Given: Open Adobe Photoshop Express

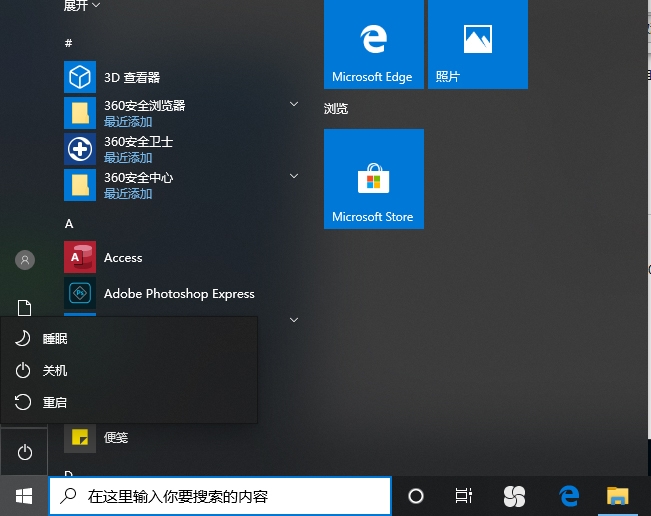Looking at the screenshot, I should (183, 293).
